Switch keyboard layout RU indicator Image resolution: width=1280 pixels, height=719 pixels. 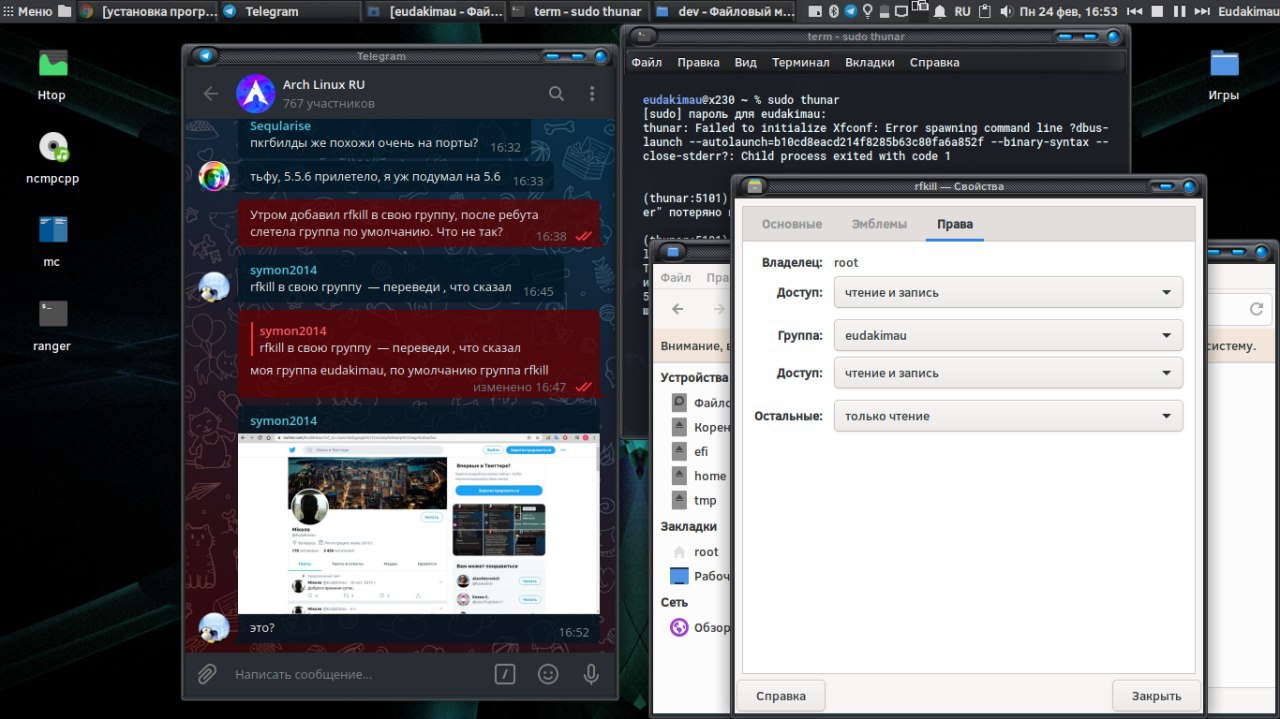962,11
